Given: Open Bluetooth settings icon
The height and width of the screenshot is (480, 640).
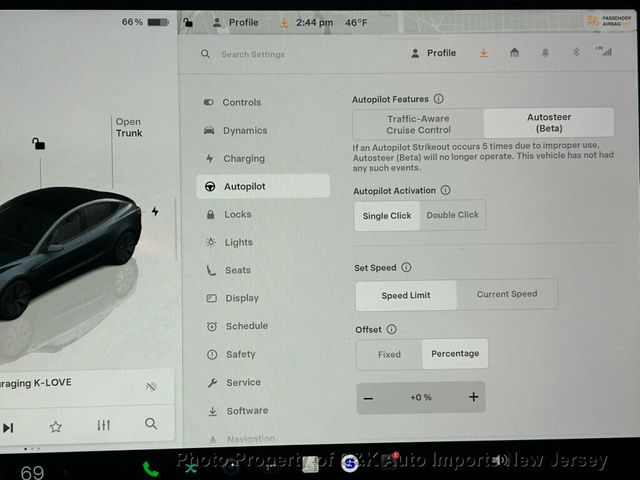Looking at the screenshot, I should [x=576, y=52].
